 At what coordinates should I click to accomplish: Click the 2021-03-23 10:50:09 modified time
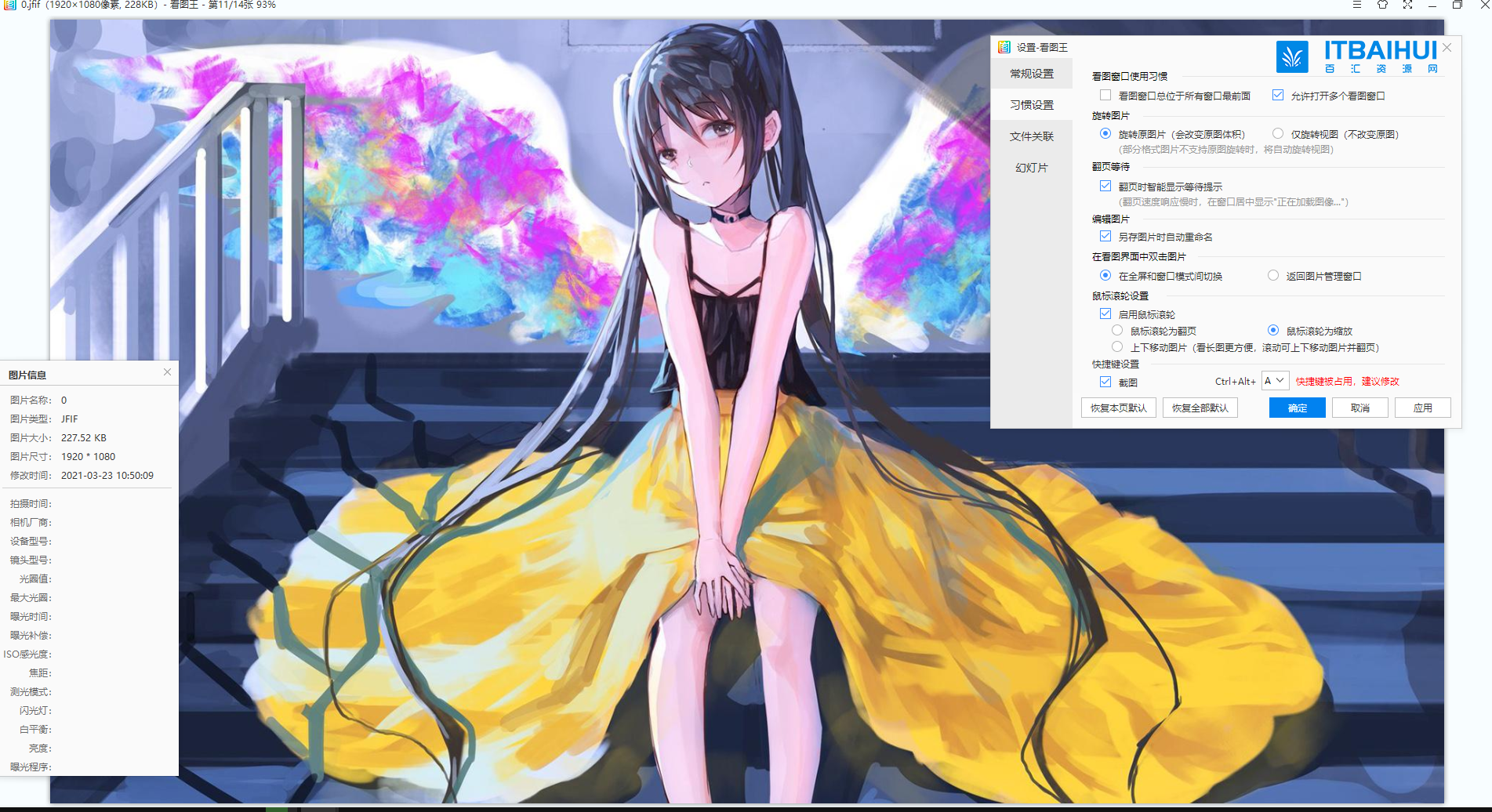point(107,475)
